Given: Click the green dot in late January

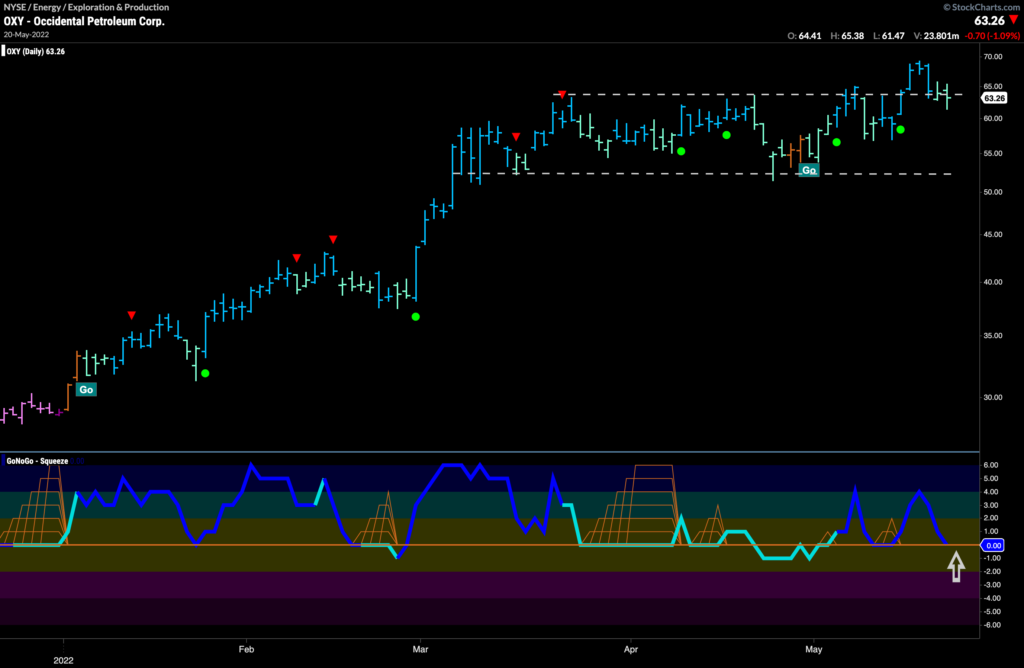Looking at the screenshot, I should click(205, 374).
